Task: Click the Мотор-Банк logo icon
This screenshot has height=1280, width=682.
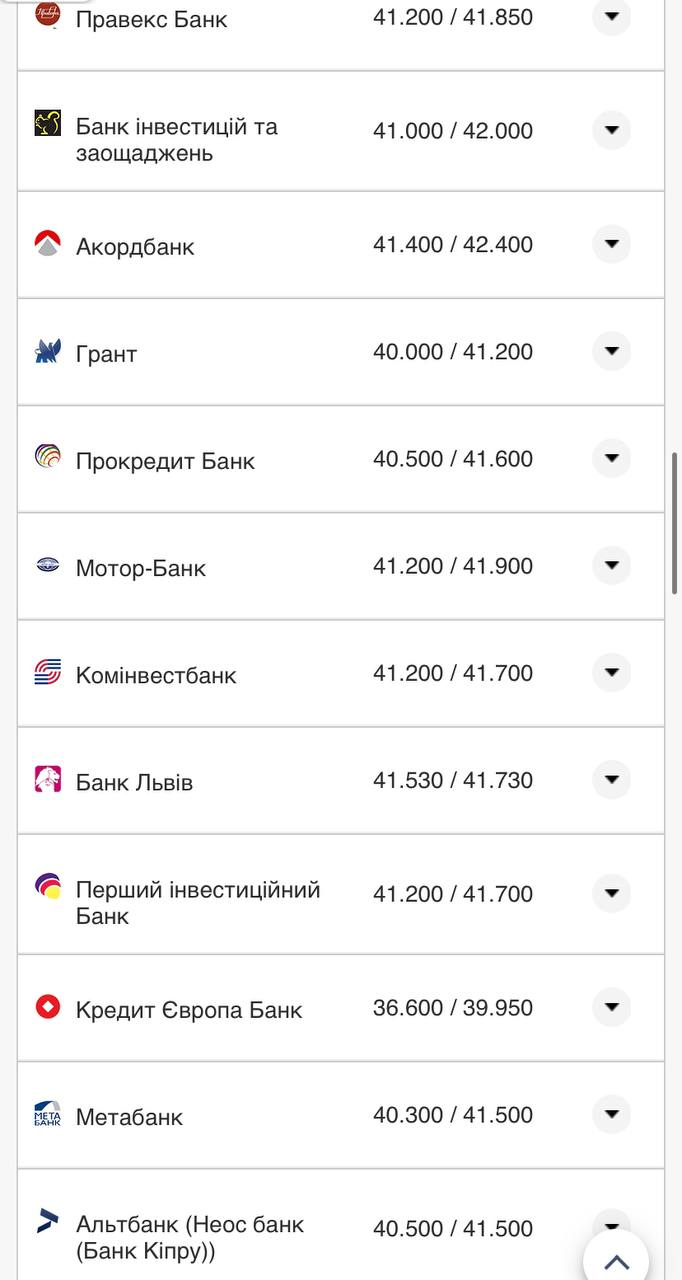Action: (x=47, y=565)
